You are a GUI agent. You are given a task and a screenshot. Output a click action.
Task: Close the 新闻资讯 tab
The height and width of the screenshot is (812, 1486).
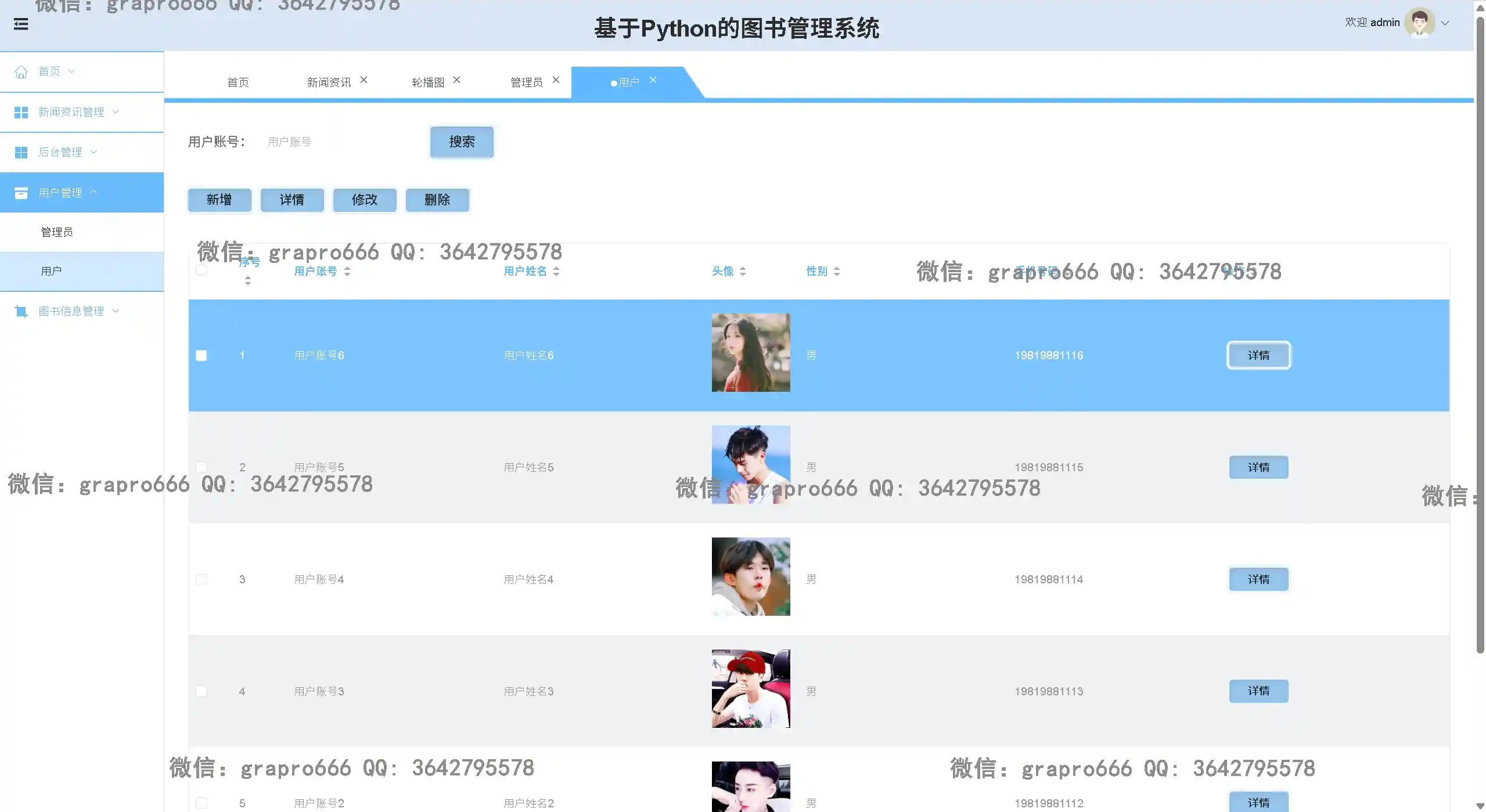click(364, 80)
